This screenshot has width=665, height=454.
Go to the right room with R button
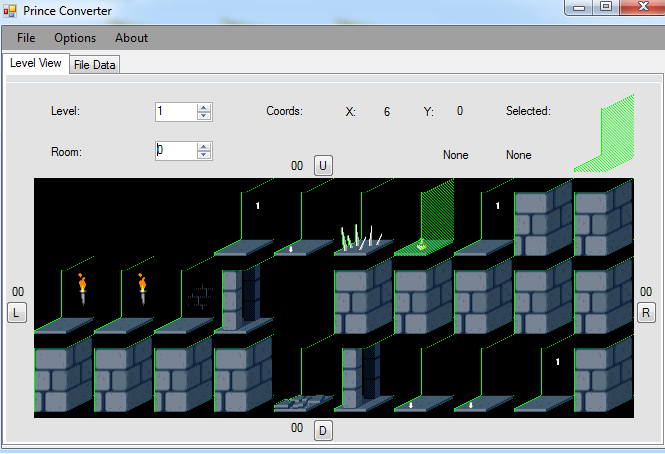click(x=646, y=313)
